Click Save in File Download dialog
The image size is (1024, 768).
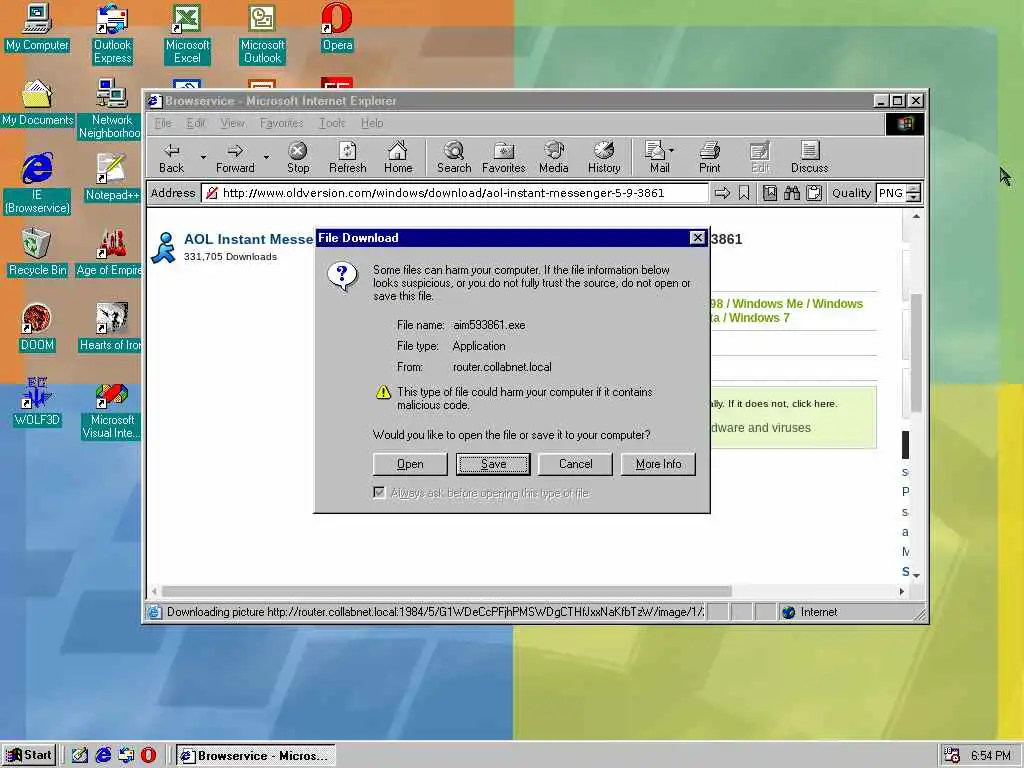[x=493, y=464]
